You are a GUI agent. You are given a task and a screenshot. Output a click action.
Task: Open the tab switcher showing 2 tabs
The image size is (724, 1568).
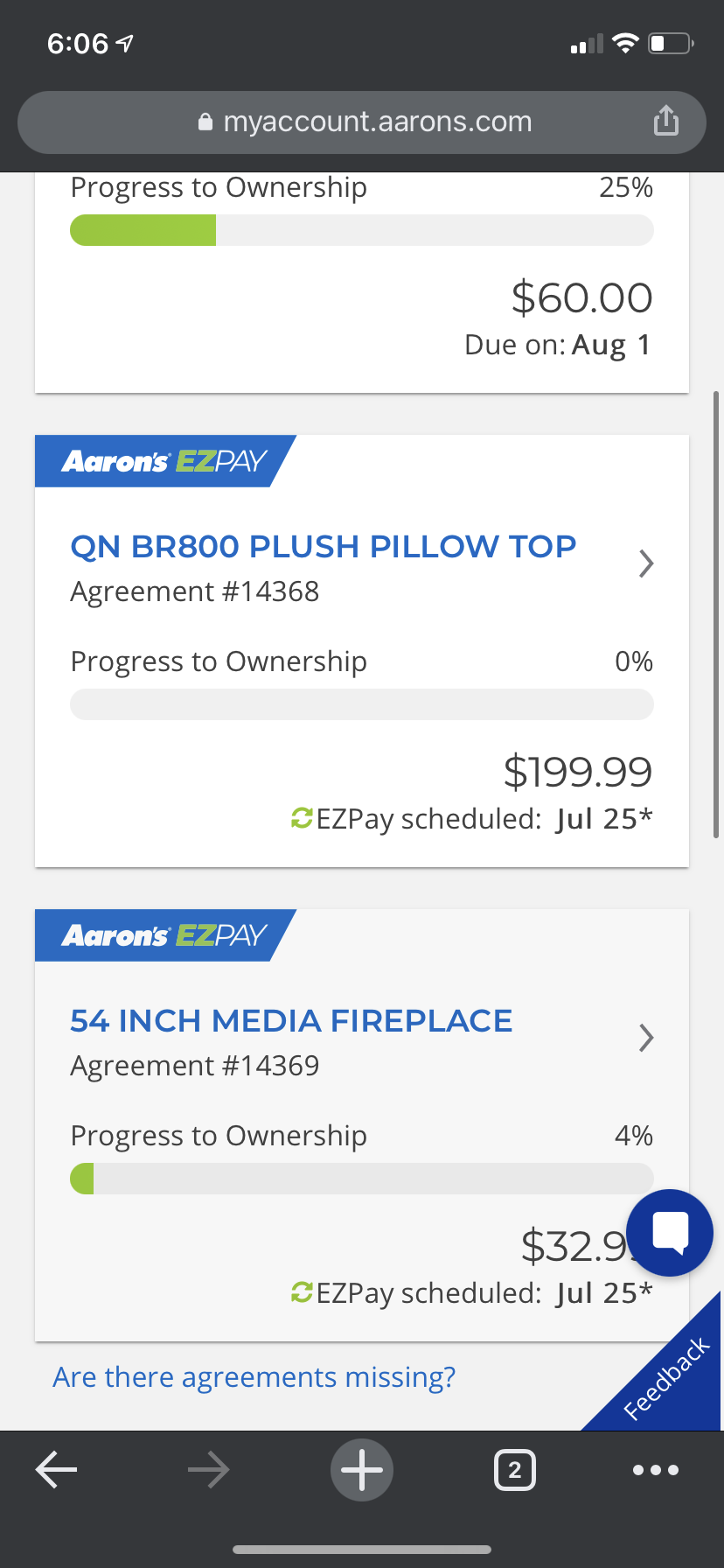point(514,1470)
